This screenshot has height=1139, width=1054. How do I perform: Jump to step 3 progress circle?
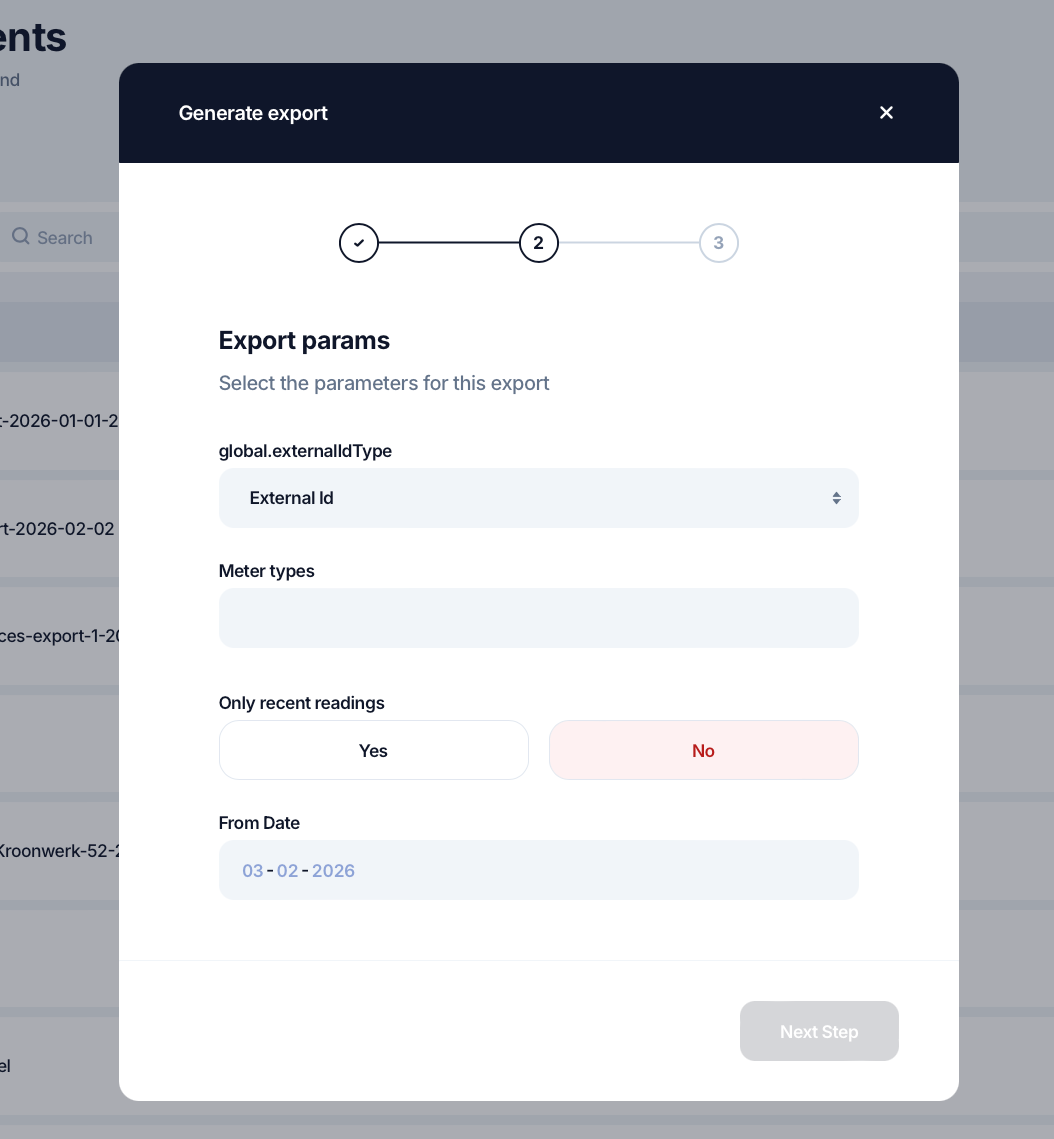pos(718,243)
